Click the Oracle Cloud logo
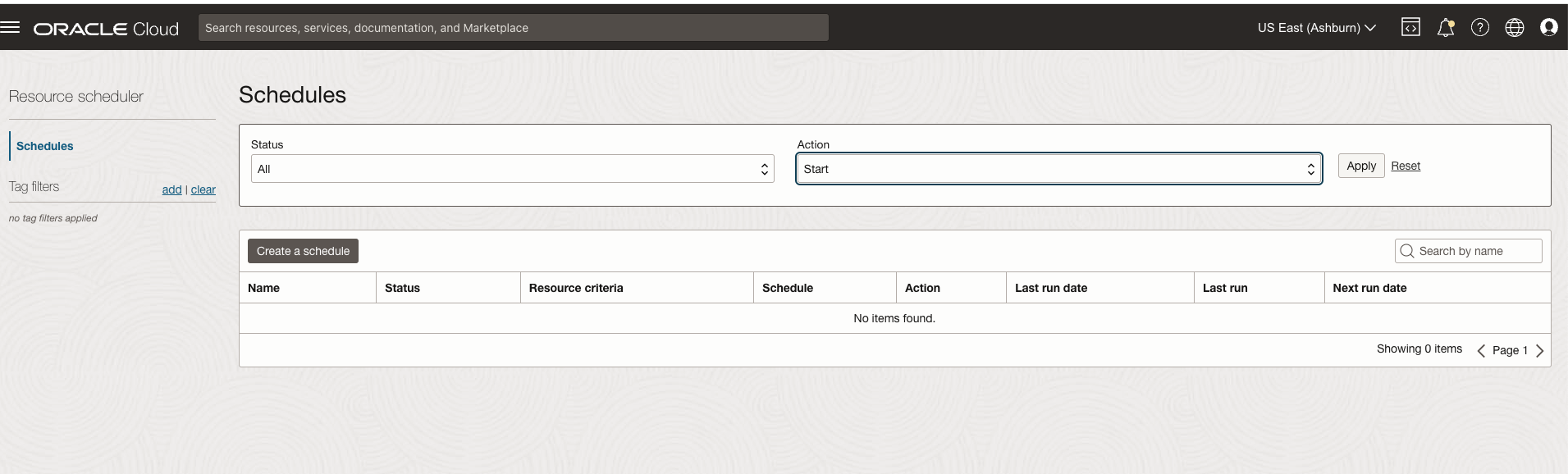1568x474 pixels. coord(106,29)
